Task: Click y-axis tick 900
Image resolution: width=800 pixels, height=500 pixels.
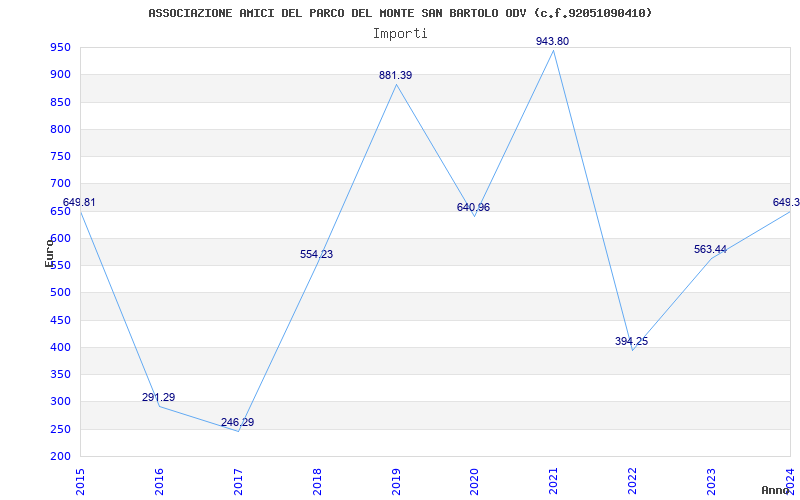Action: coord(60,75)
